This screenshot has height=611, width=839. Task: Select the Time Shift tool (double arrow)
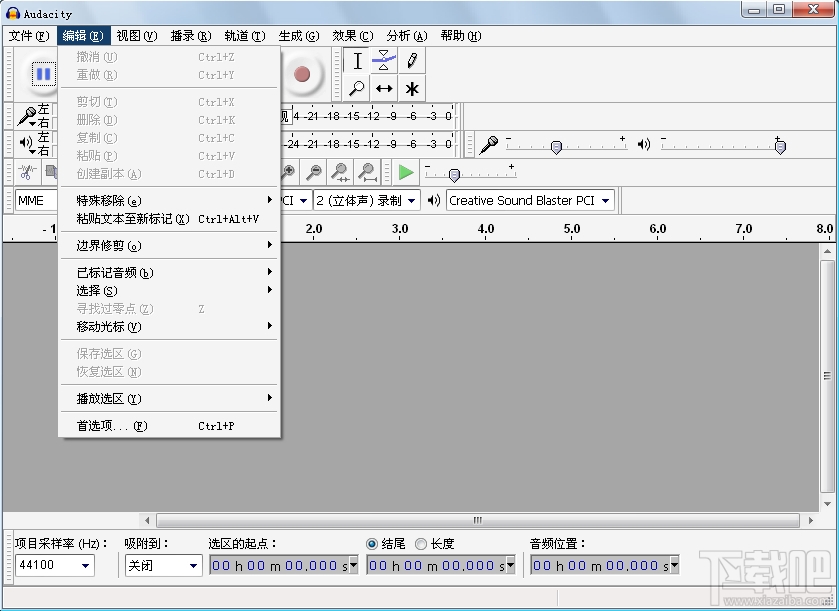[x=384, y=88]
